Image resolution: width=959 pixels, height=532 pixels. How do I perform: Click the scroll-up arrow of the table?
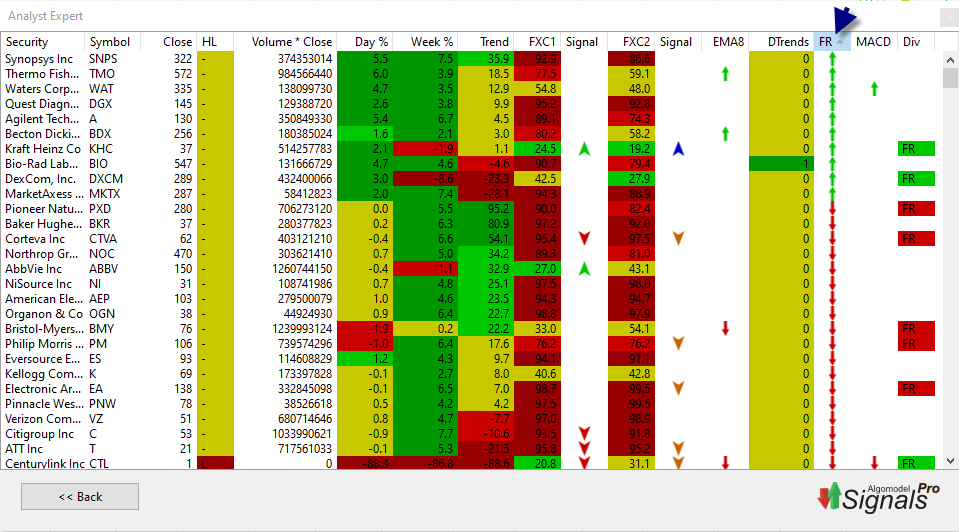point(950,60)
